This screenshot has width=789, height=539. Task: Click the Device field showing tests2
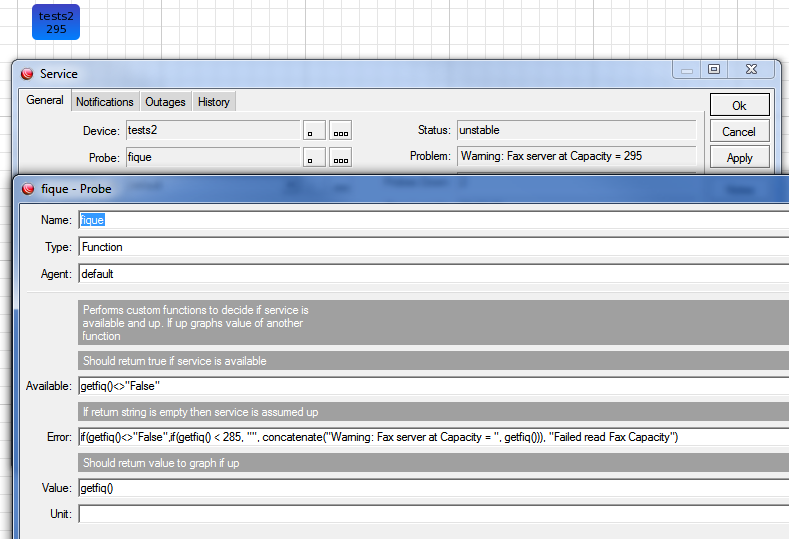click(213, 130)
